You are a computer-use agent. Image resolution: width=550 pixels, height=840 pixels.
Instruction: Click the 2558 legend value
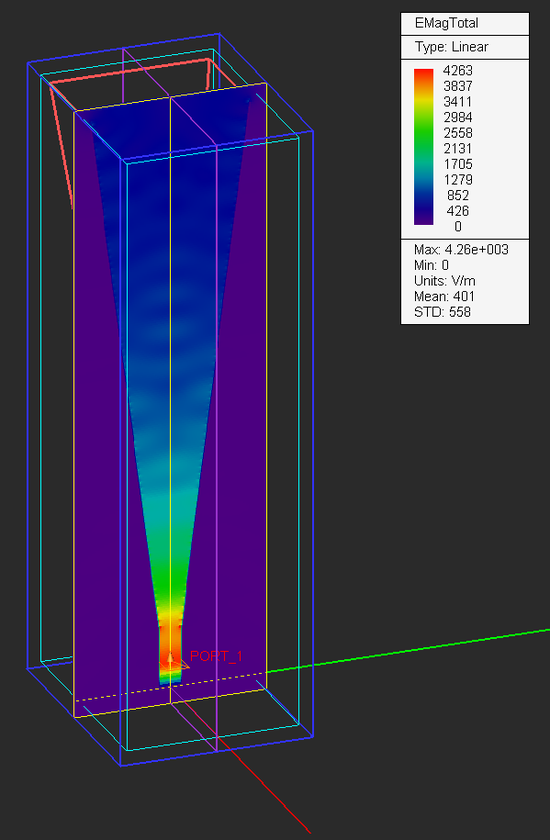click(458, 132)
